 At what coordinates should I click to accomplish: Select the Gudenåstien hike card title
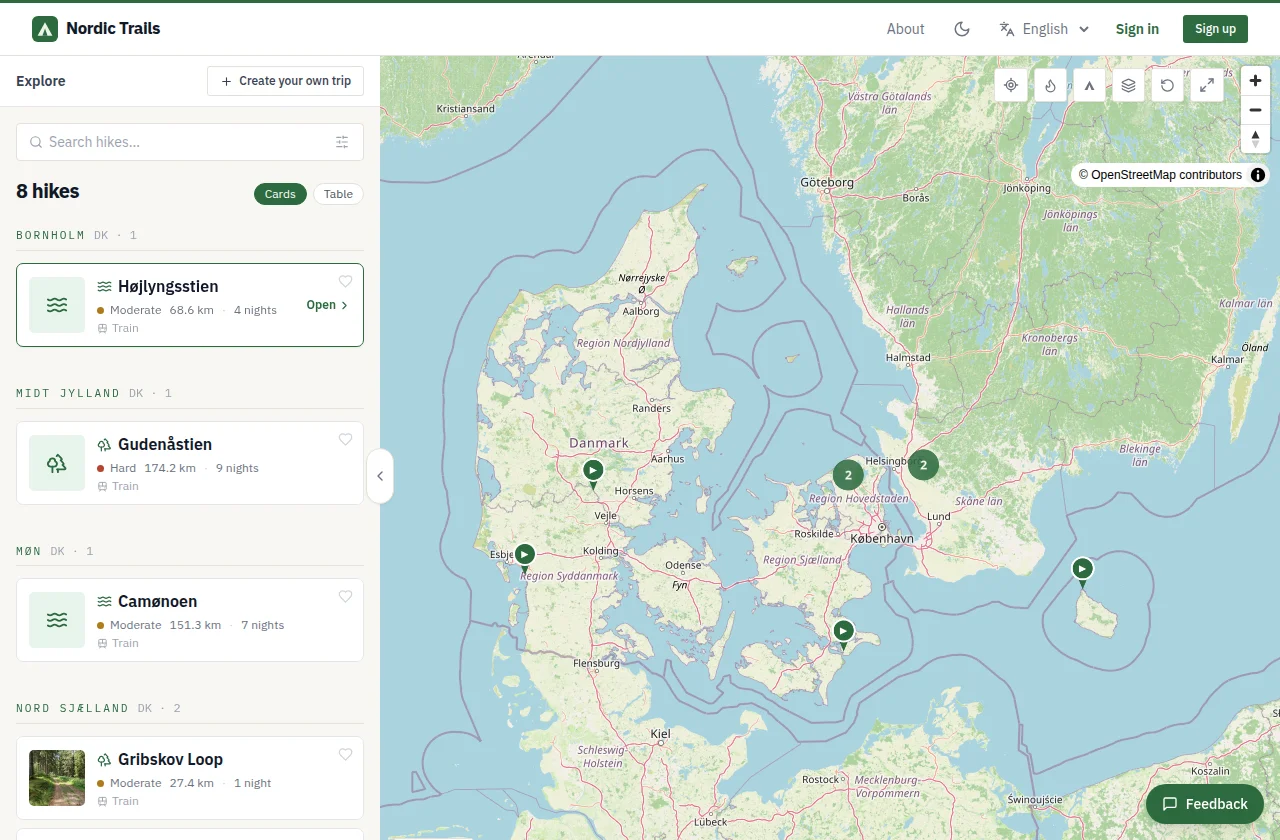(x=165, y=444)
